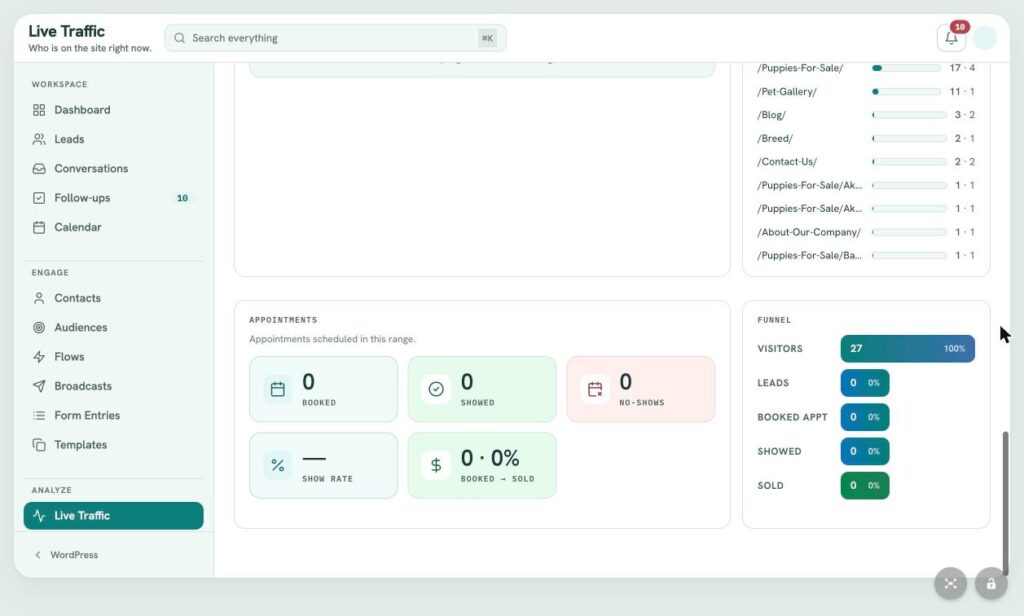Open the user avatar circle

pyautogui.click(x=985, y=38)
